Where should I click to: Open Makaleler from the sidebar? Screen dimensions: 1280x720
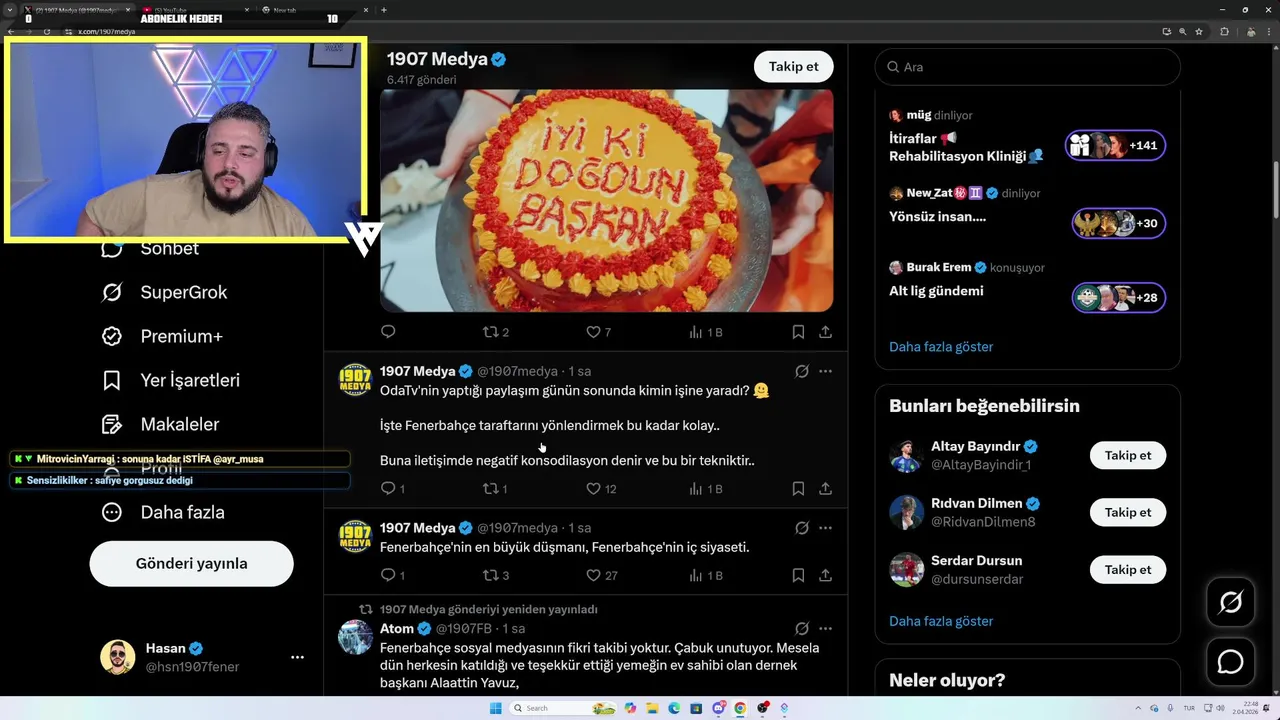[160, 424]
